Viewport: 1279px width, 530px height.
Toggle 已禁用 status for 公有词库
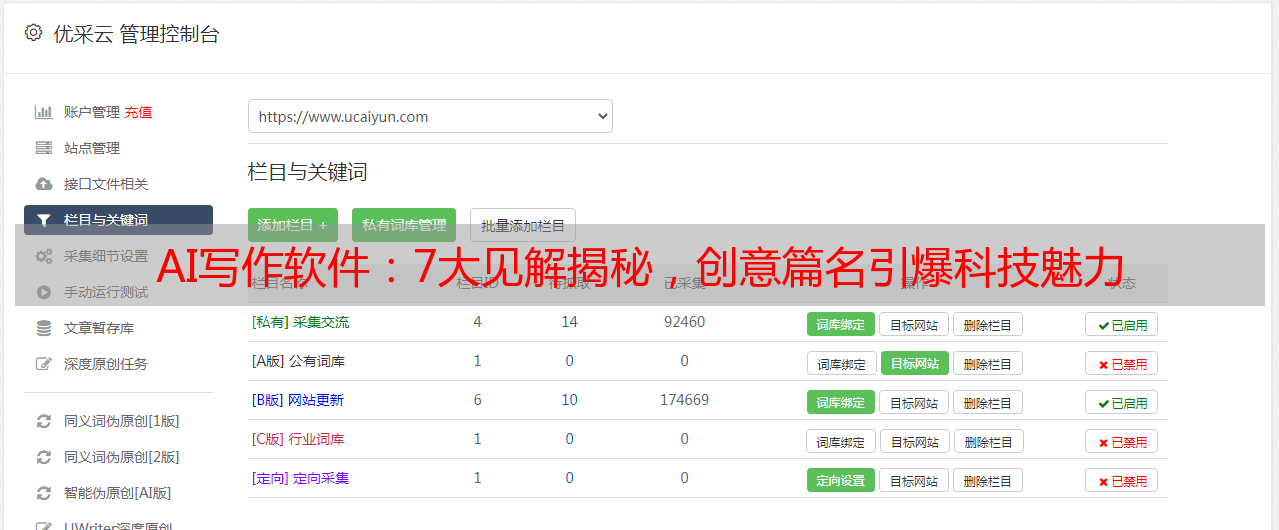(1122, 363)
